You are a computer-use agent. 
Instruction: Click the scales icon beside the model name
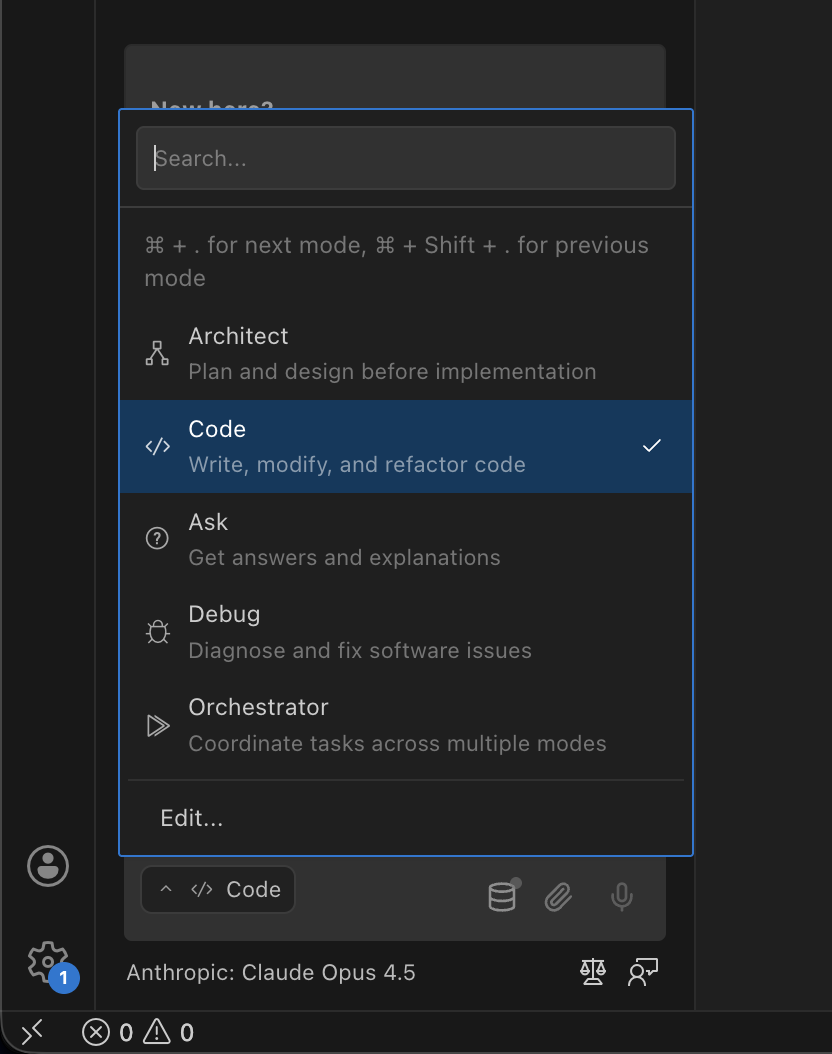point(592,971)
